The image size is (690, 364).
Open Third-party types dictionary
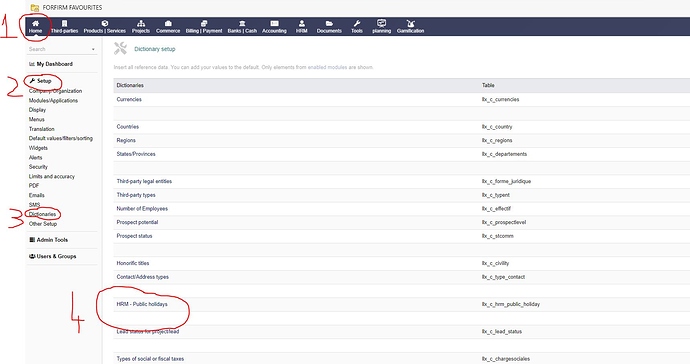[136, 195]
